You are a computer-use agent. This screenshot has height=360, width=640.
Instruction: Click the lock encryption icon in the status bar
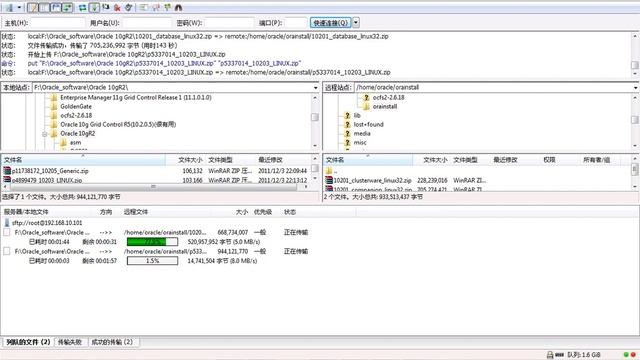[x=550, y=355]
